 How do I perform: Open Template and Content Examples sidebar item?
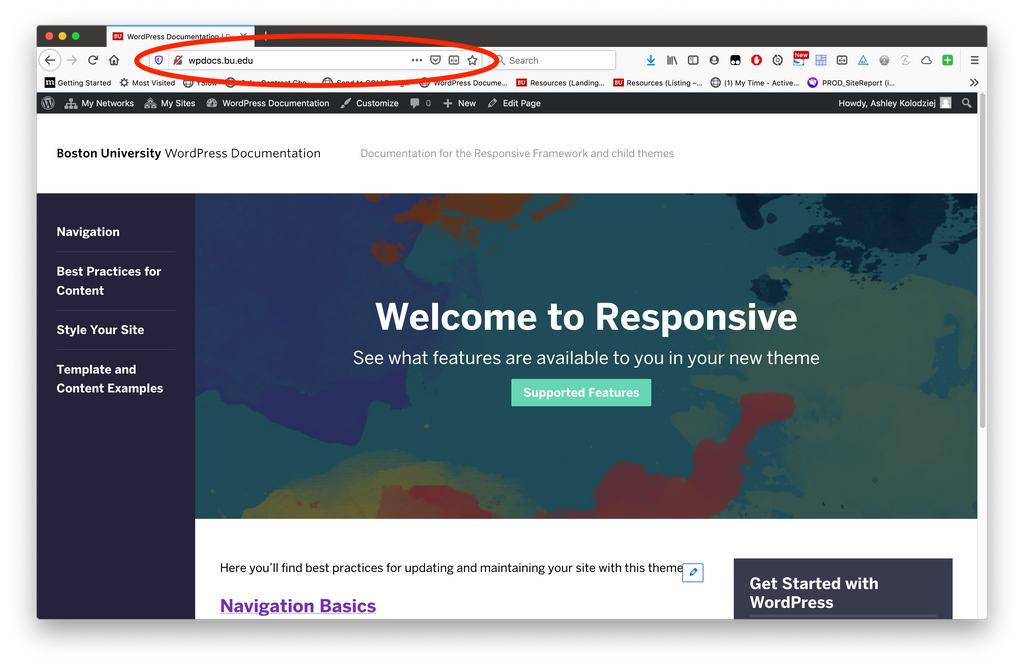click(x=110, y=379)
